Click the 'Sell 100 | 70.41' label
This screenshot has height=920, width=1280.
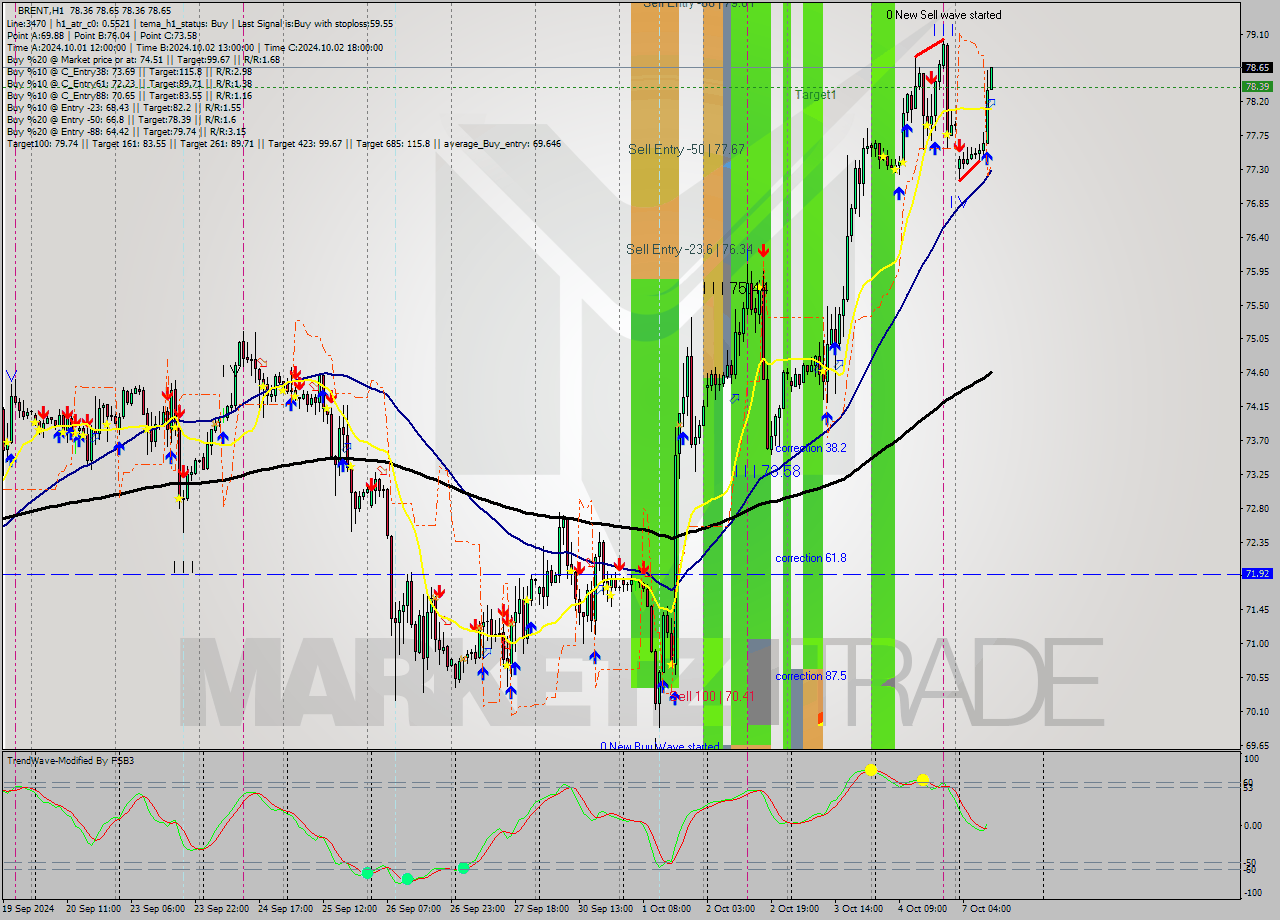click(x=711, y=696)
